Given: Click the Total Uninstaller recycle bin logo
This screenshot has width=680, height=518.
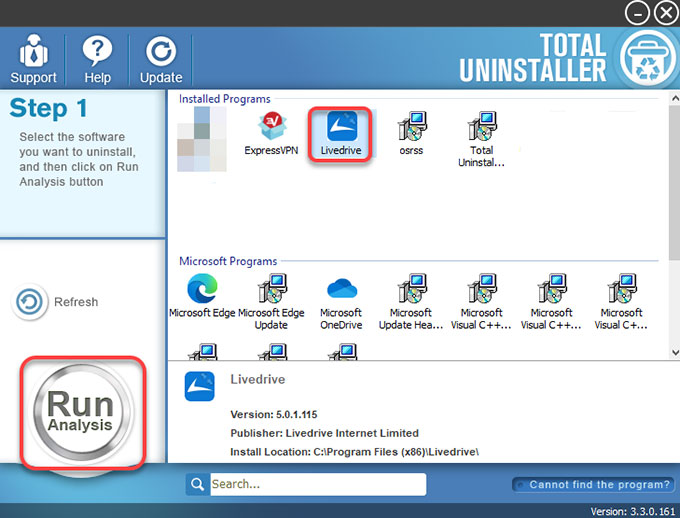Looking at the screenshot, I should click(x=647, y=59).
